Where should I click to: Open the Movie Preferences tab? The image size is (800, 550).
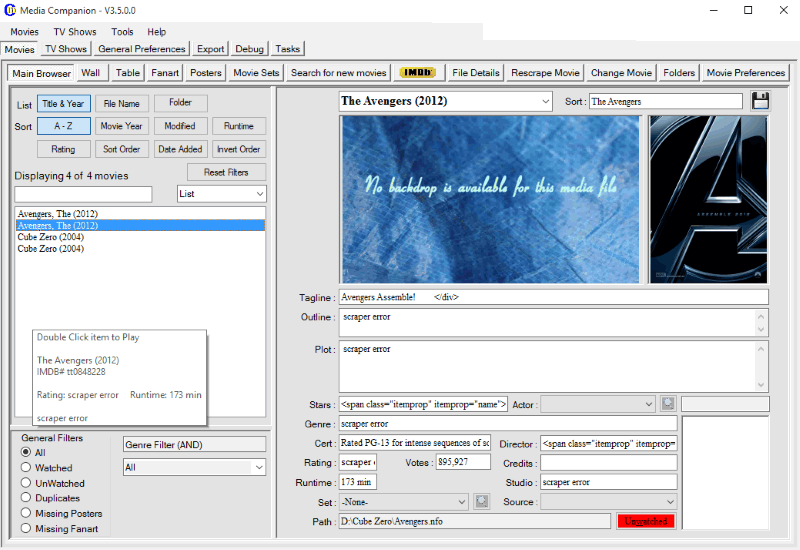click(745, 73)
